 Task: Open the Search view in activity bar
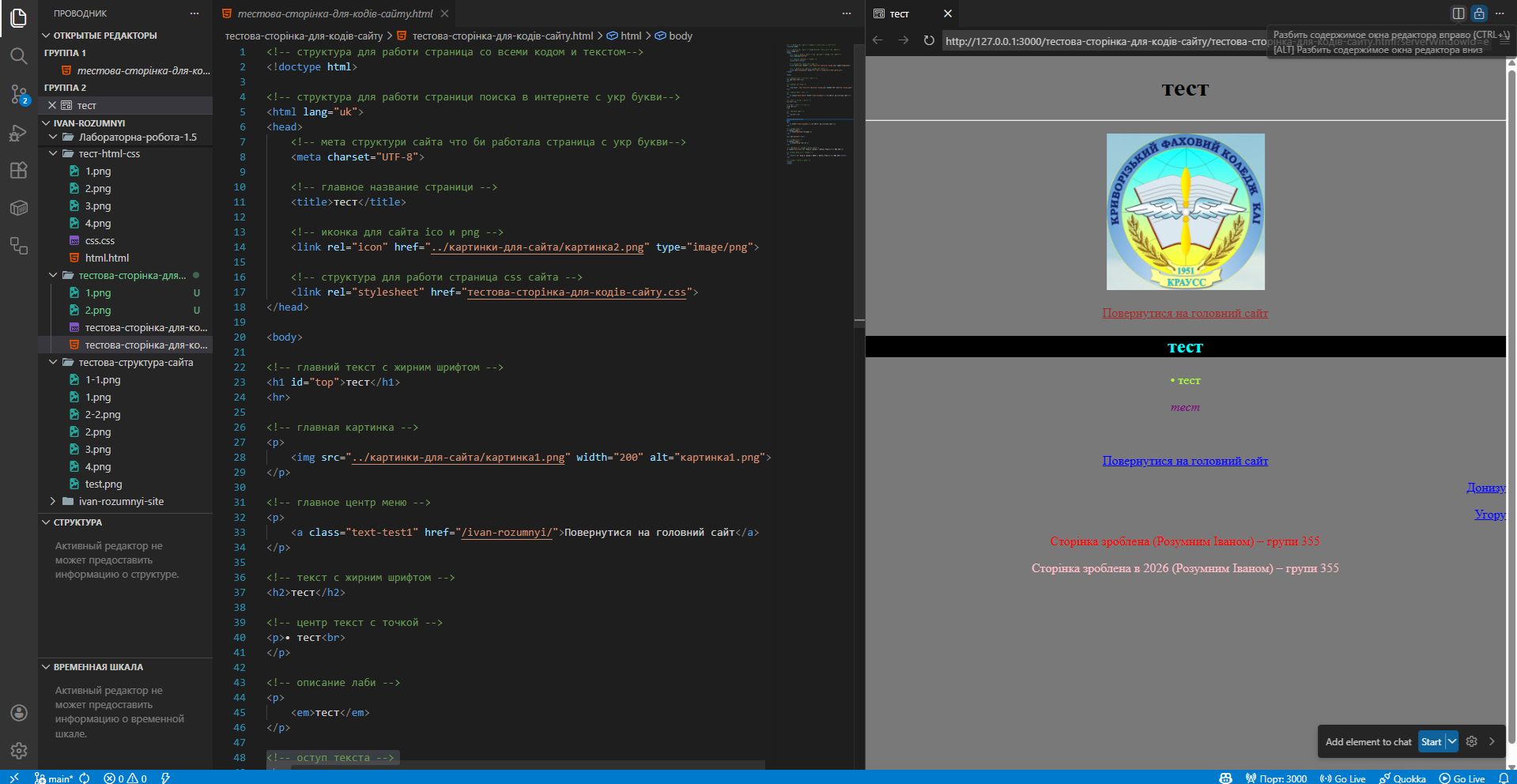click(18, 55)
